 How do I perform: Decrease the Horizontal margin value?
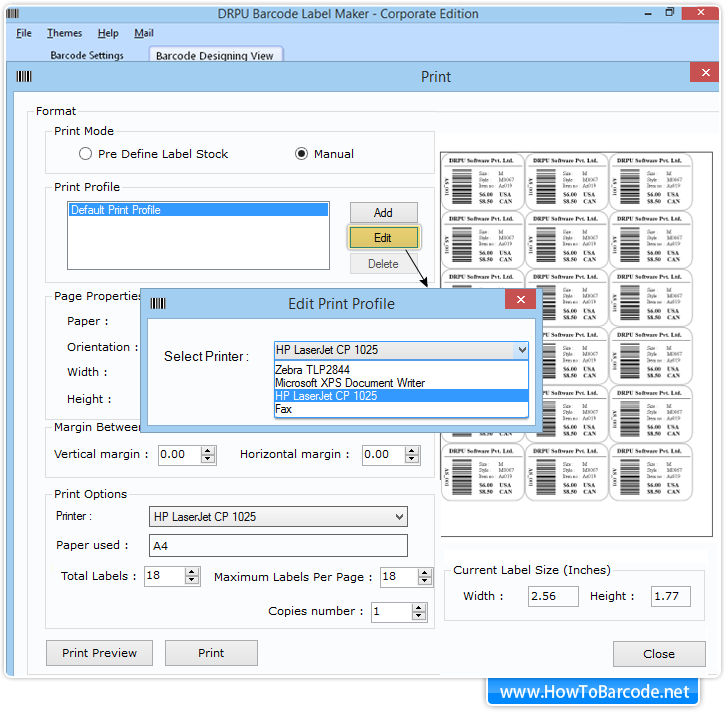tap(412, 459)
